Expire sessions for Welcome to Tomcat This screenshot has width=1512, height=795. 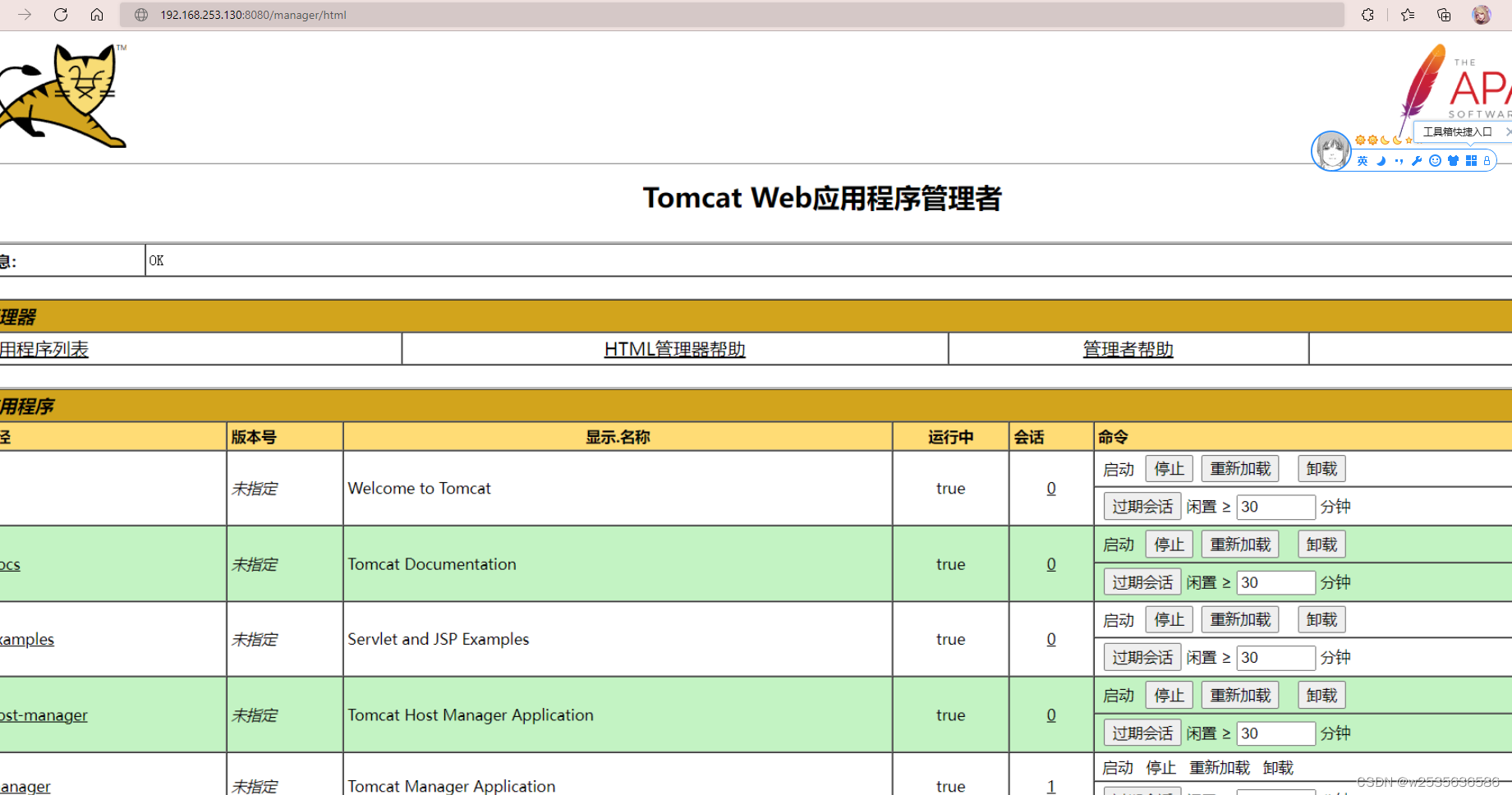[1142, 507]
